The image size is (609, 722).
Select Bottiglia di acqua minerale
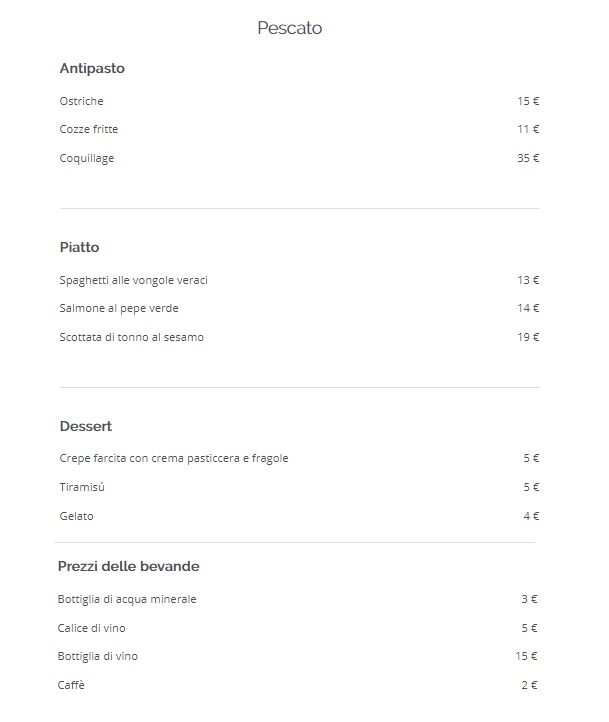[127, 599]
